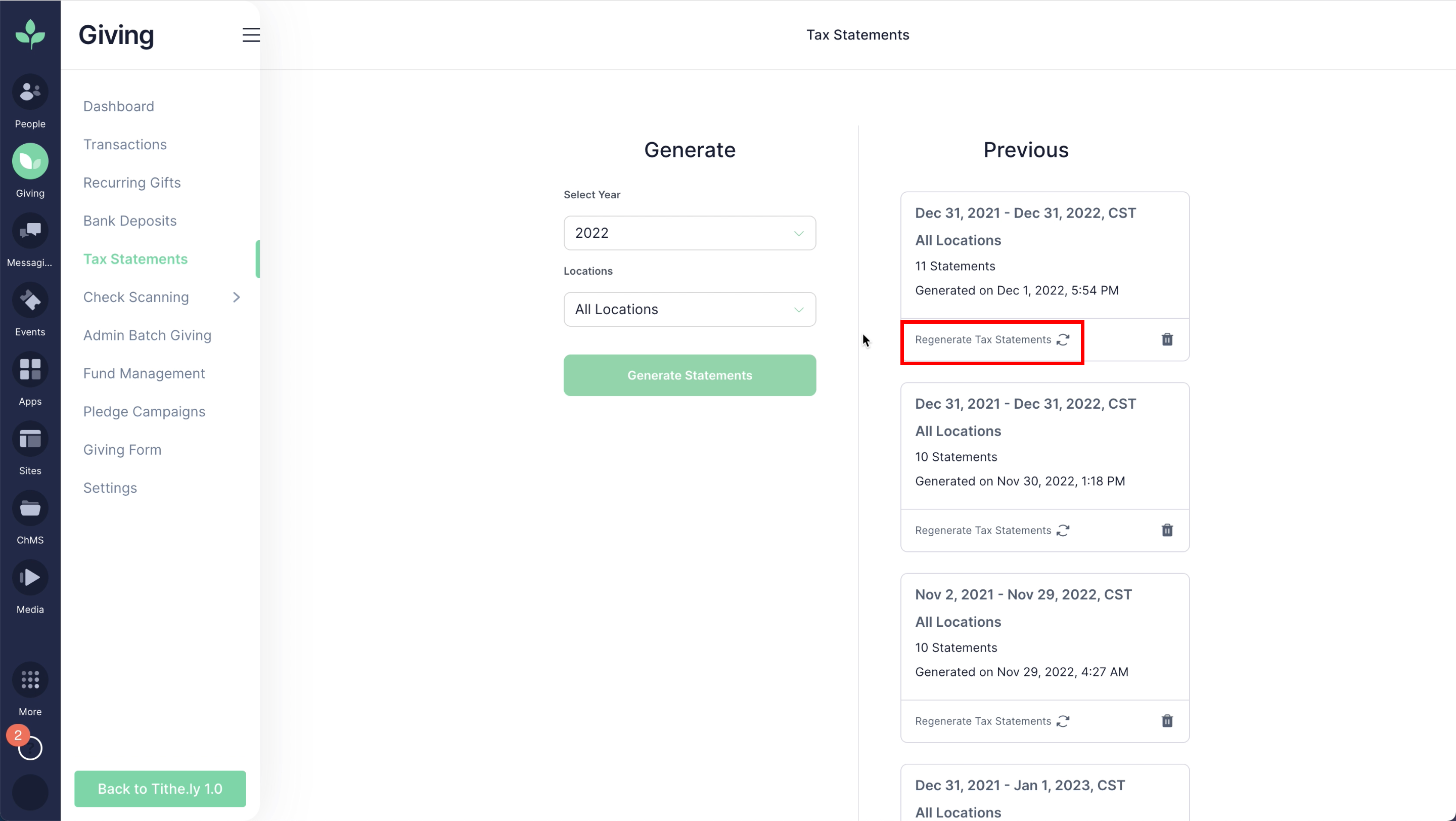
Task: Open the ChMS folder icon
Action: [30, 509]
